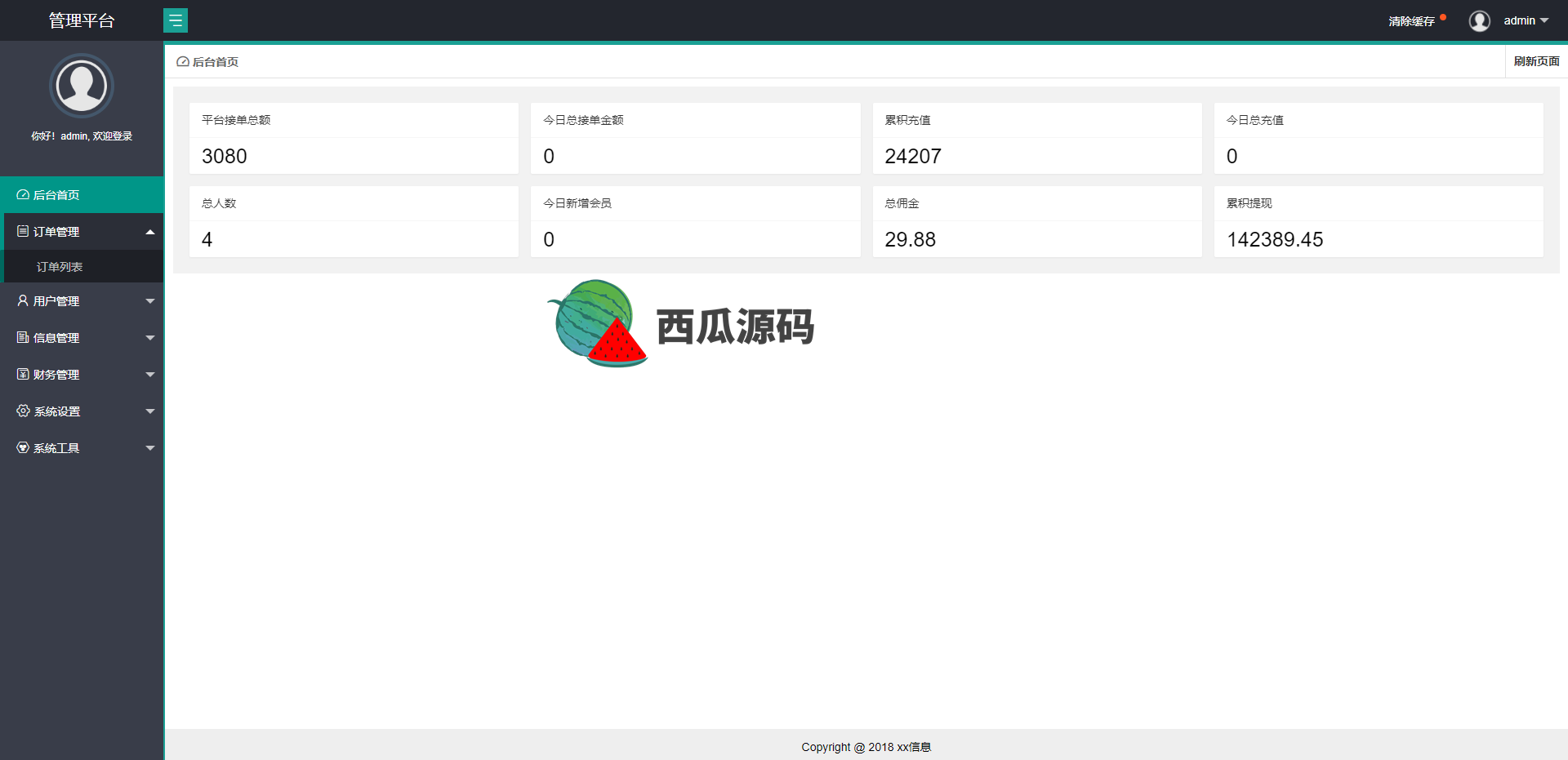Viewport: 1568px width, 760px height.
Task: Select the 用户管理 menu item
Action: [x=82, y=301]
